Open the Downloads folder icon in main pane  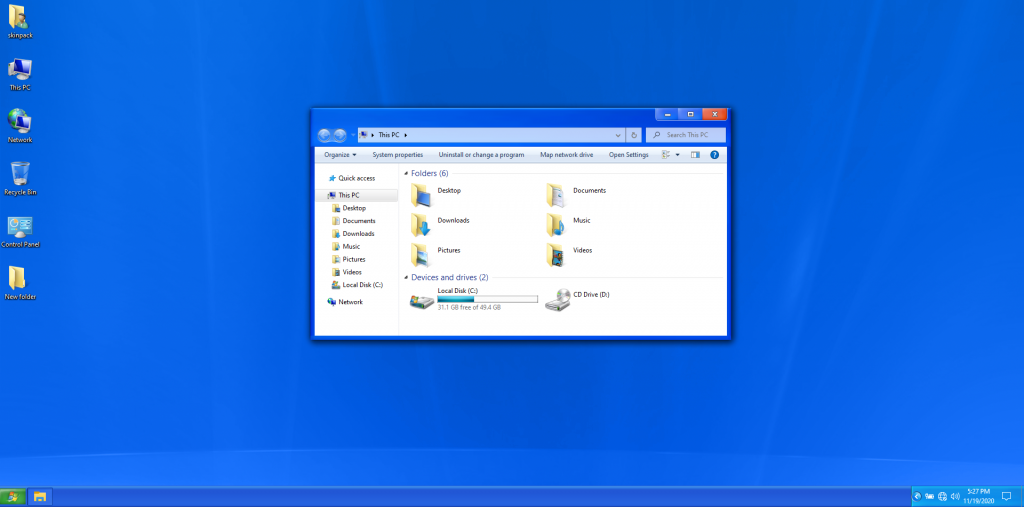(x=421, y=224)
